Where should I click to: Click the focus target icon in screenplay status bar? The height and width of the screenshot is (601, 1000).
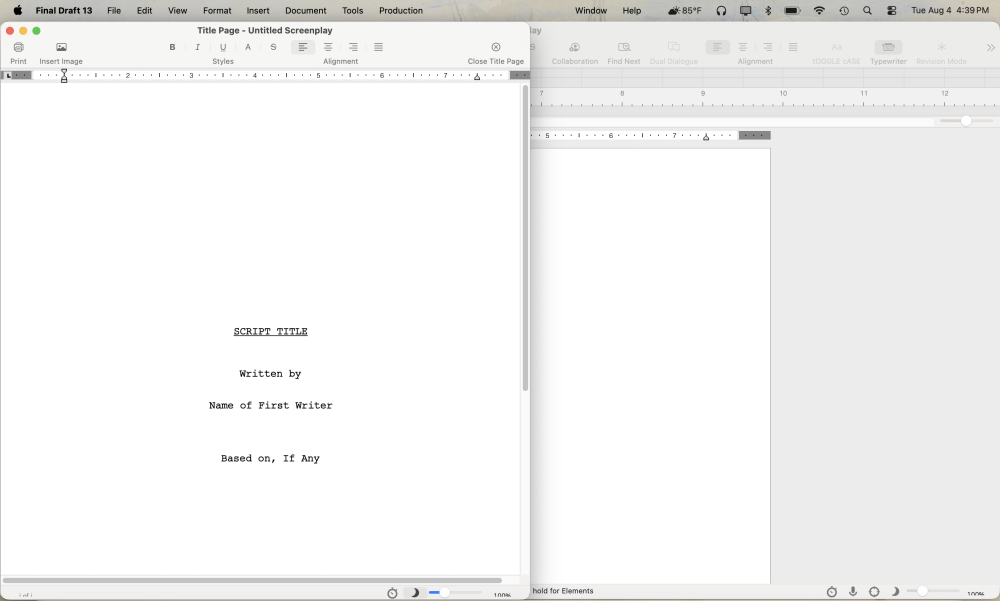874,592
